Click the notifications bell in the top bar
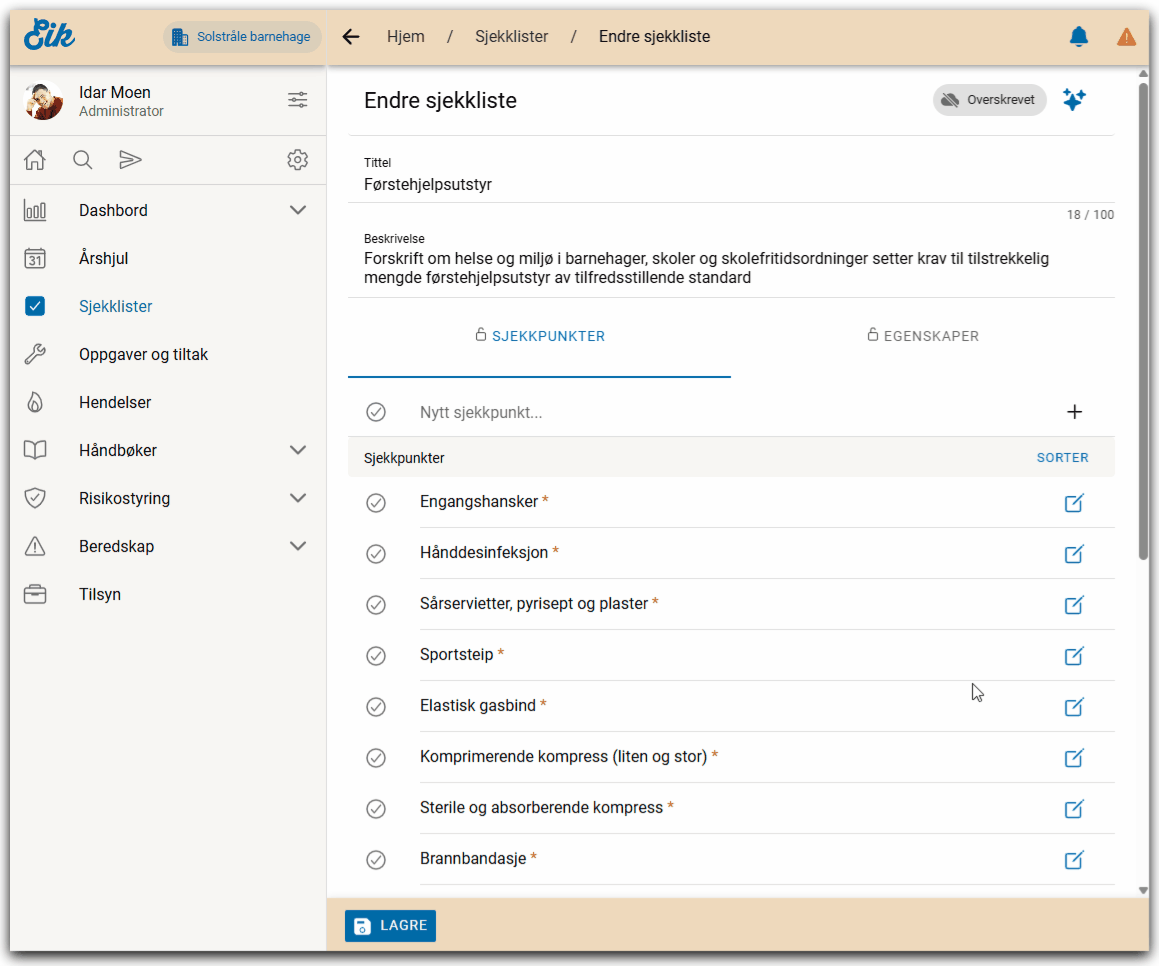 click(x=1078, y=36)
